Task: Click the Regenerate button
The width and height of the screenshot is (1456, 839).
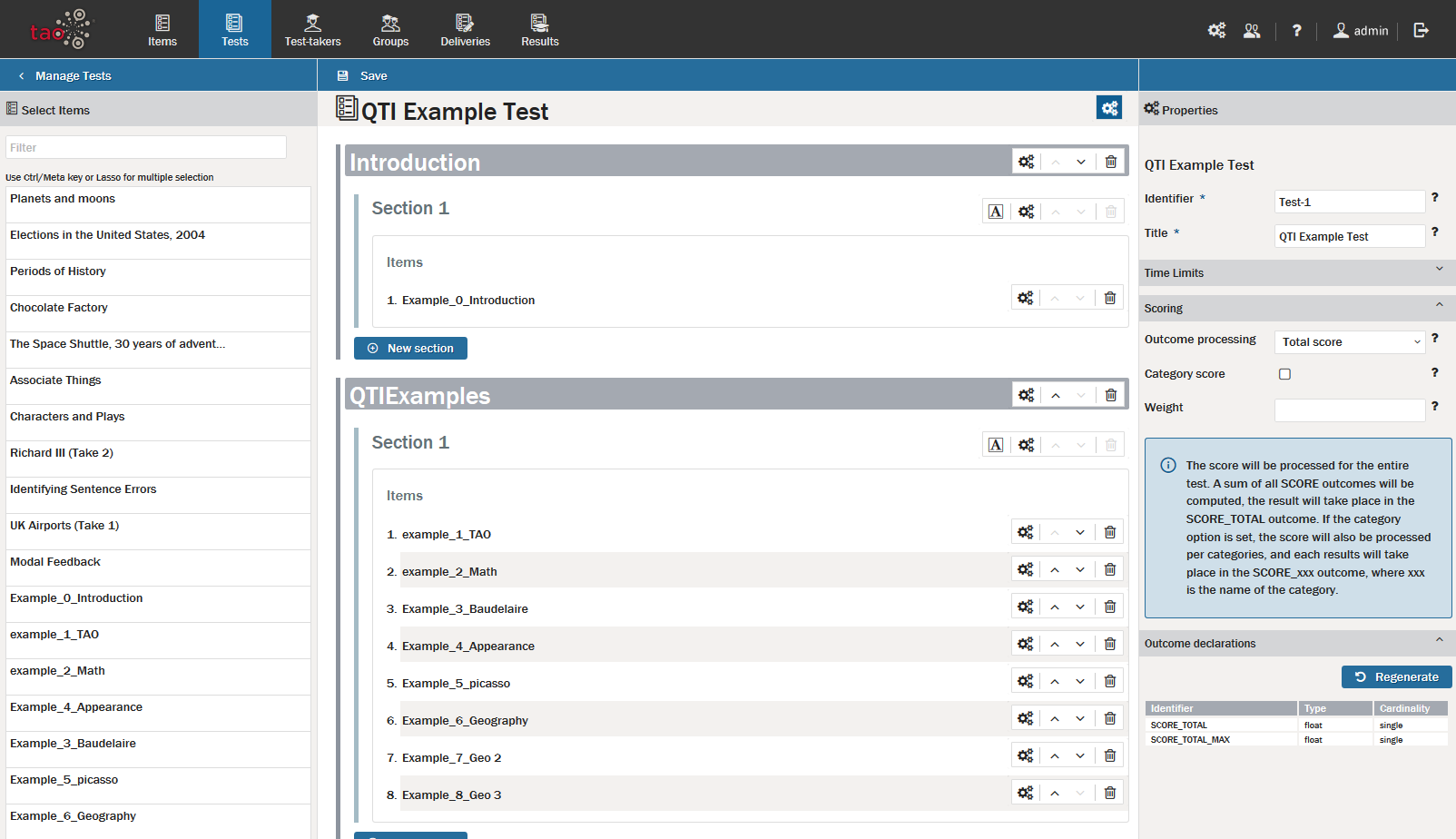Action: tap(1396, 677)
